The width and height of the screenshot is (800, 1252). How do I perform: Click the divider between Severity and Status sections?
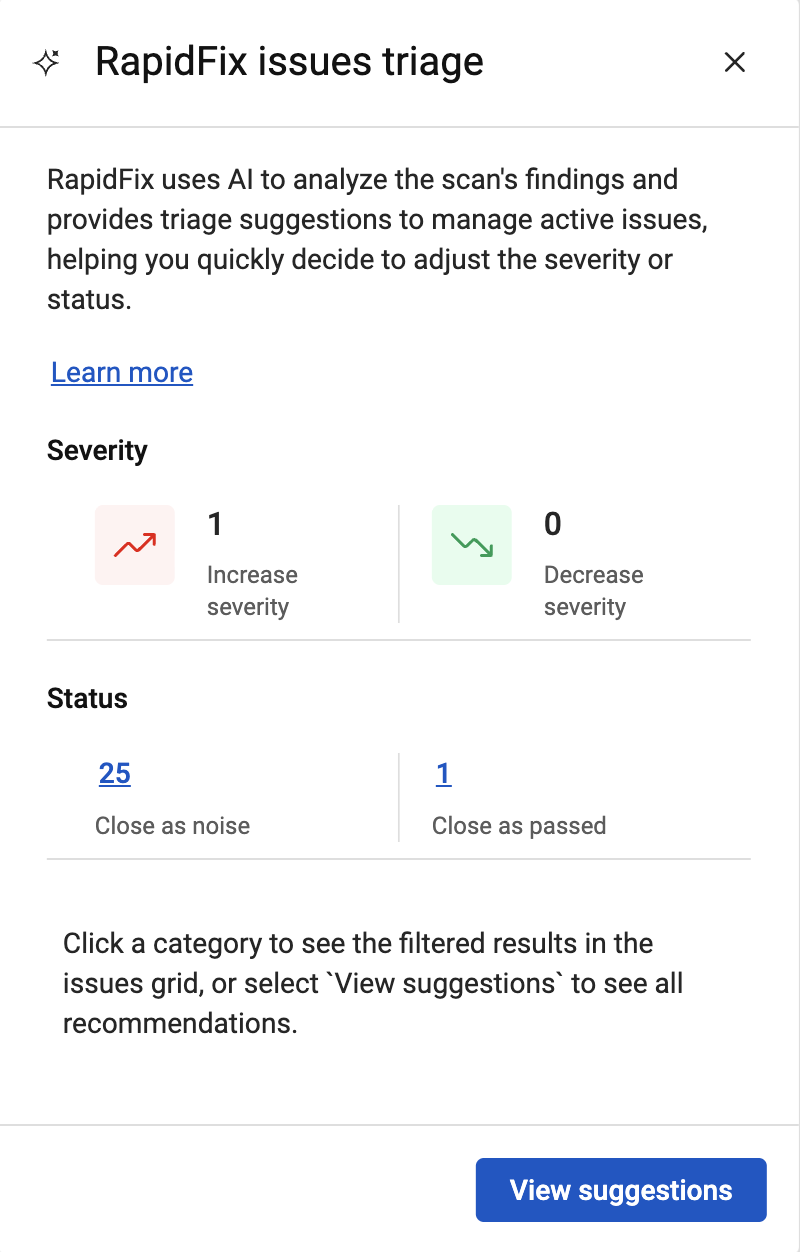pyautogui.click(x=399, y=640)
